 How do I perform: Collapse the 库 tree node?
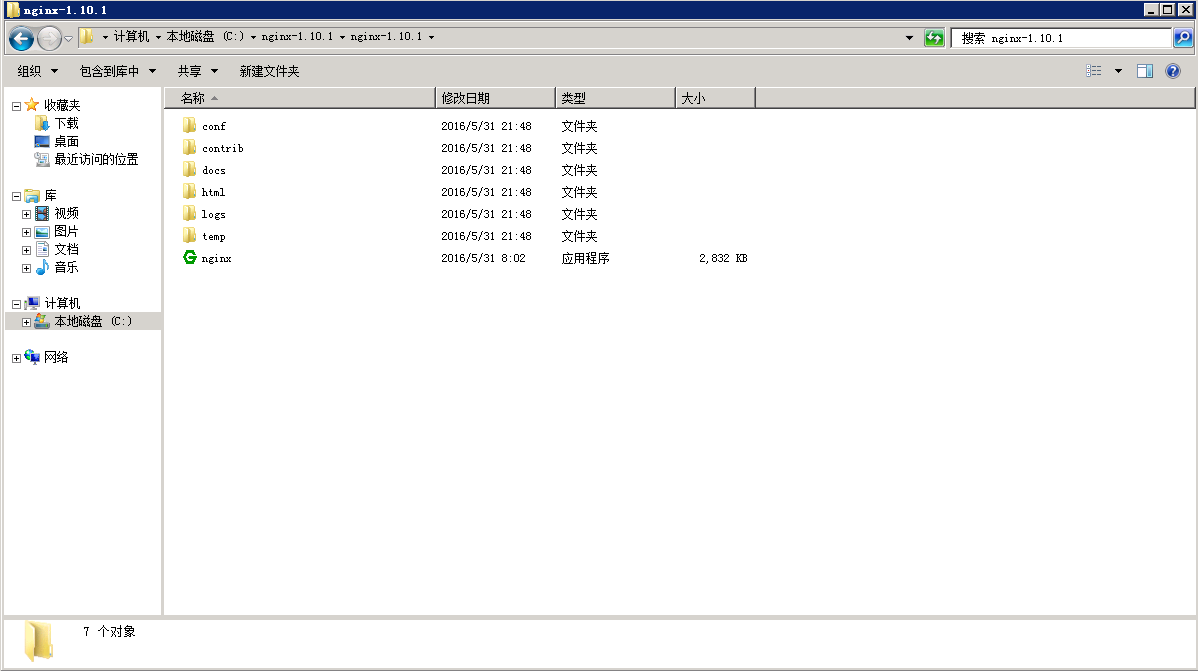point(16,196)
